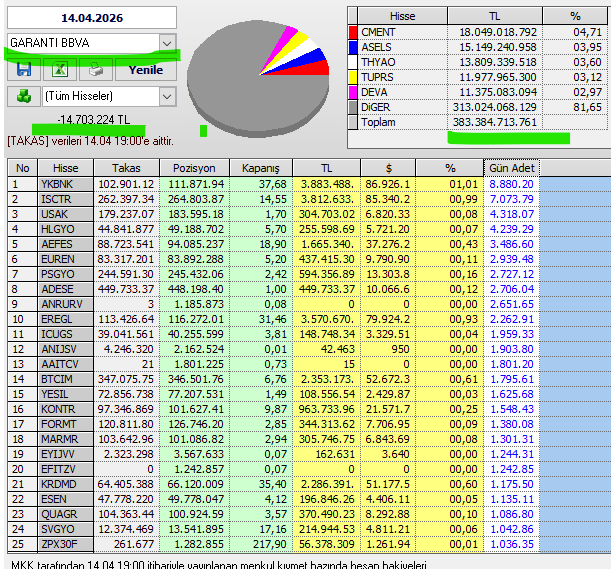
Task: Select the ADESE stock cell
Action: (65, 289)
